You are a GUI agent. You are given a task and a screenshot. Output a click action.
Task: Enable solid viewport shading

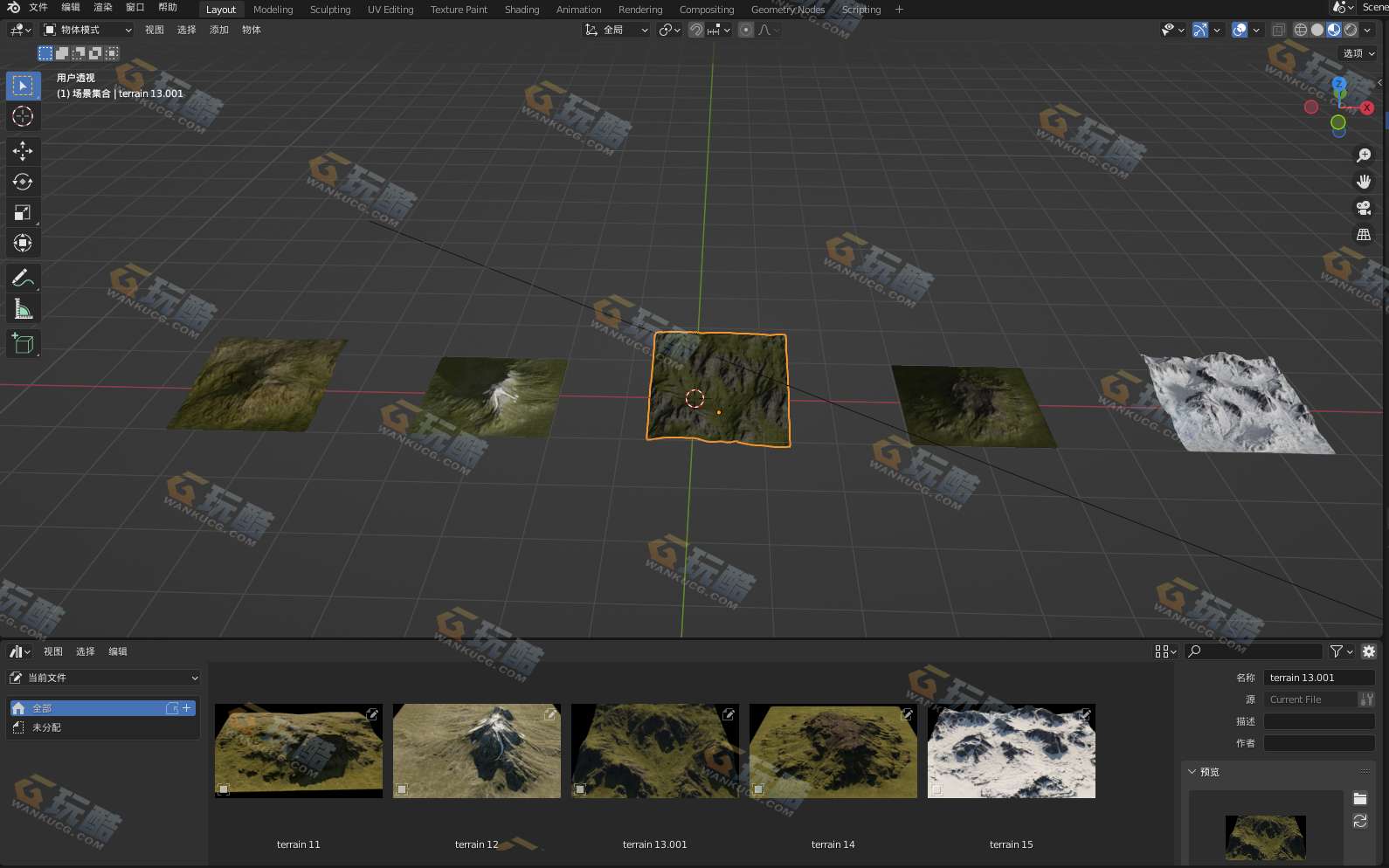(1317, 30)
